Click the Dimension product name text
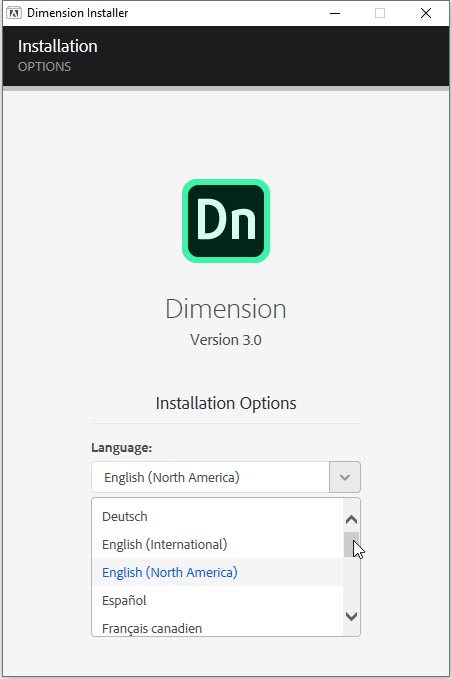The image size is (452, 679). [226, 309]
